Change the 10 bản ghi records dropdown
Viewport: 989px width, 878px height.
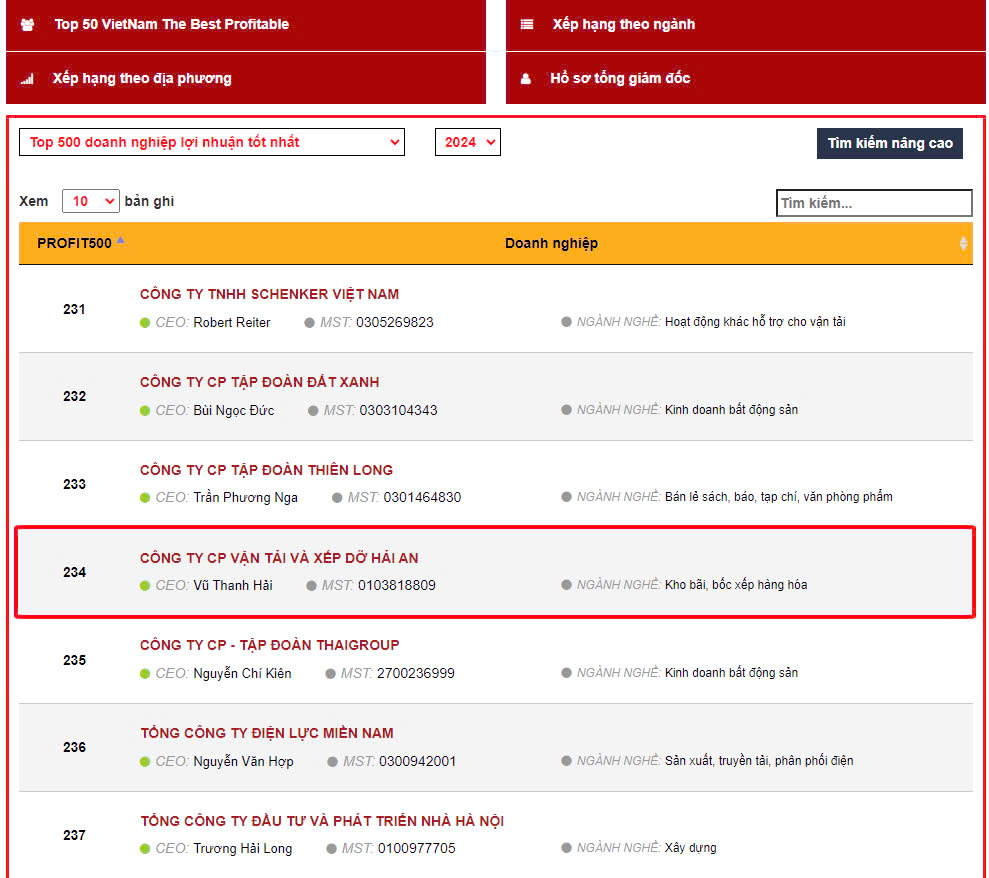pos(91,201)
